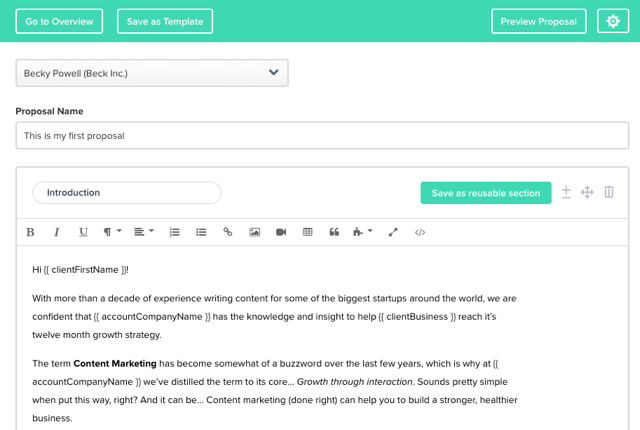Open the text alignment dropdown
The width and height of the screenshot is (640, 430).
tap(144, 232)
